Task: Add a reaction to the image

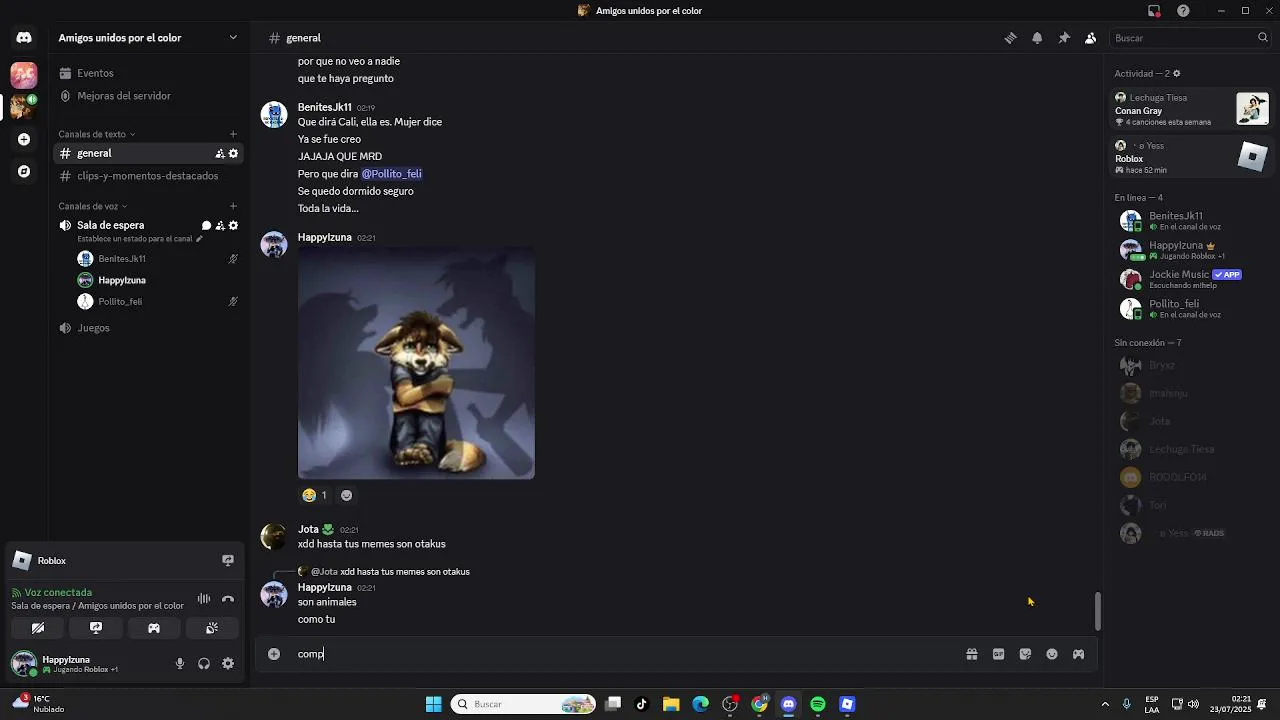Action: click(346, 495)
